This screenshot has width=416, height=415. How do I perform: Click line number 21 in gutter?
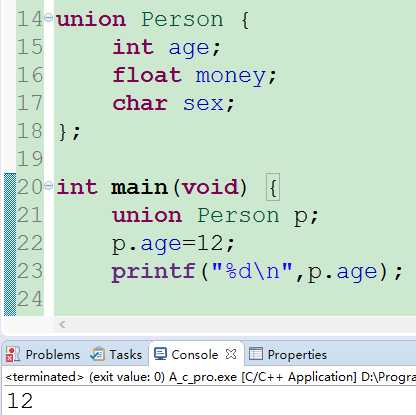[30, 215]
